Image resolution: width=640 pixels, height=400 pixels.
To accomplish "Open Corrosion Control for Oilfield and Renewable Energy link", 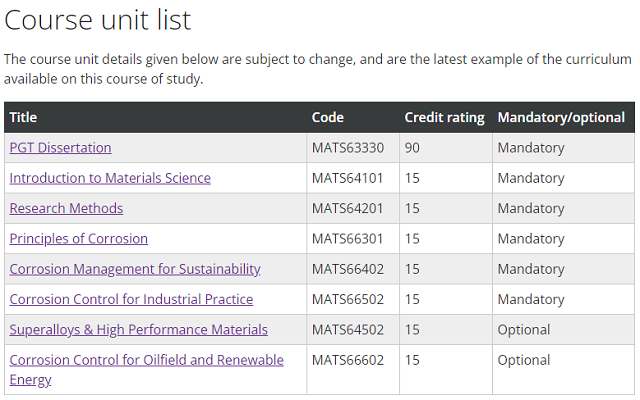I will click(147, 370).
